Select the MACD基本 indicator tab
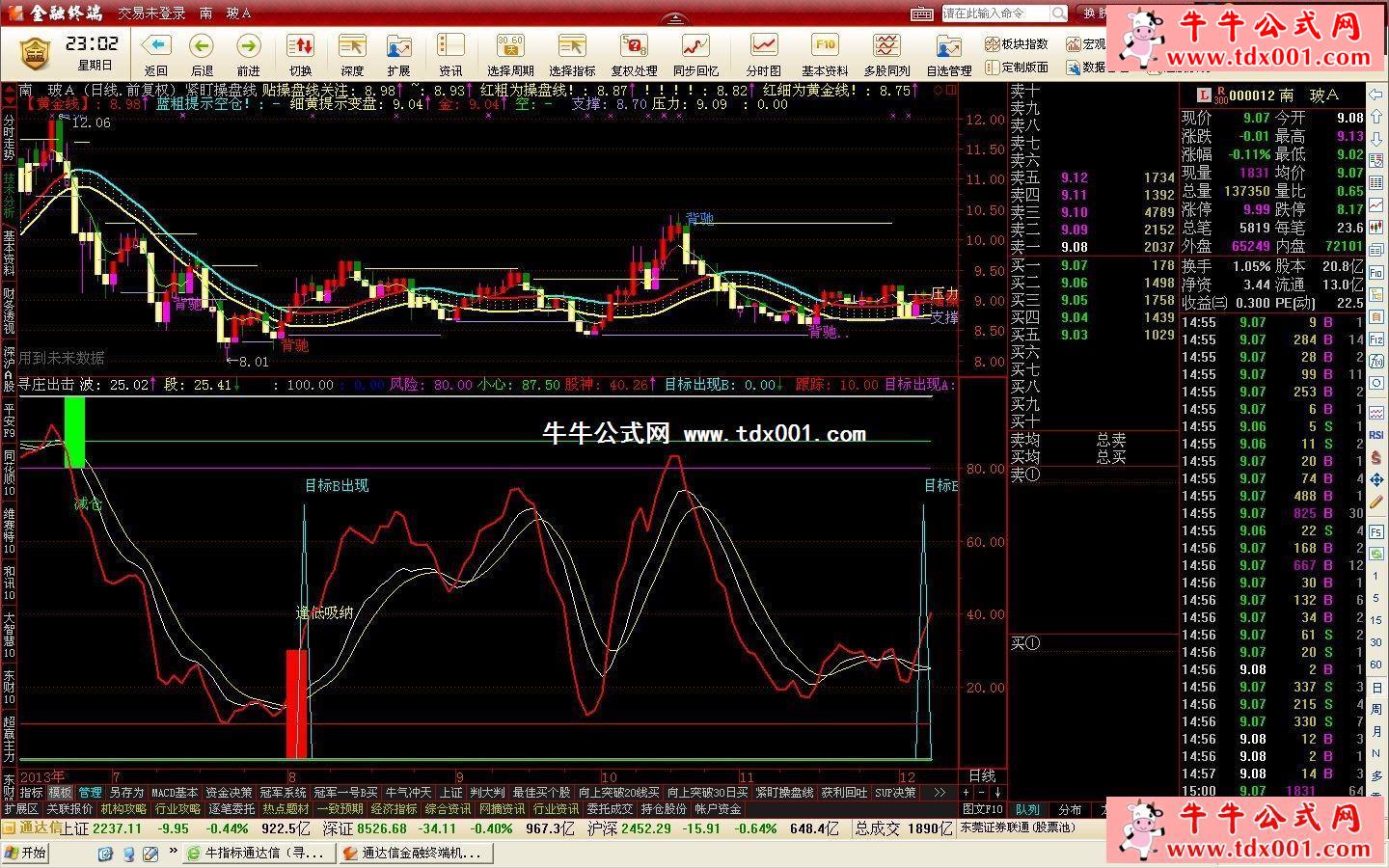This screenshot has height=868, width=1389. point(175,792)
